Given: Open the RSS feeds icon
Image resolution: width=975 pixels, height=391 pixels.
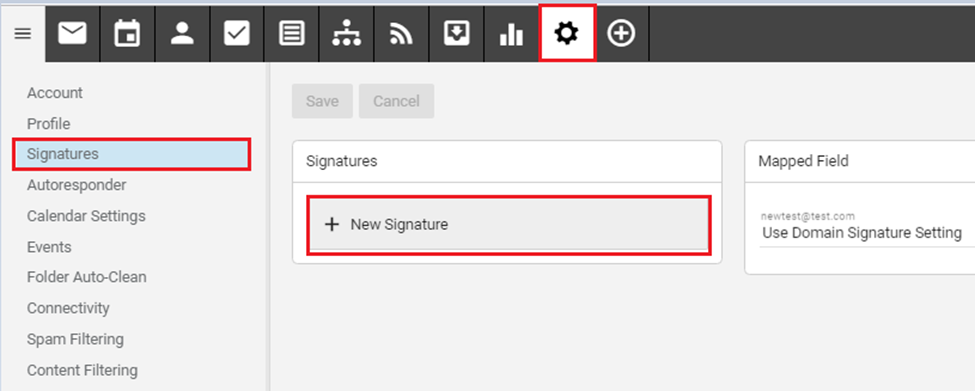Looking at the screenshot, I should 401,34.
